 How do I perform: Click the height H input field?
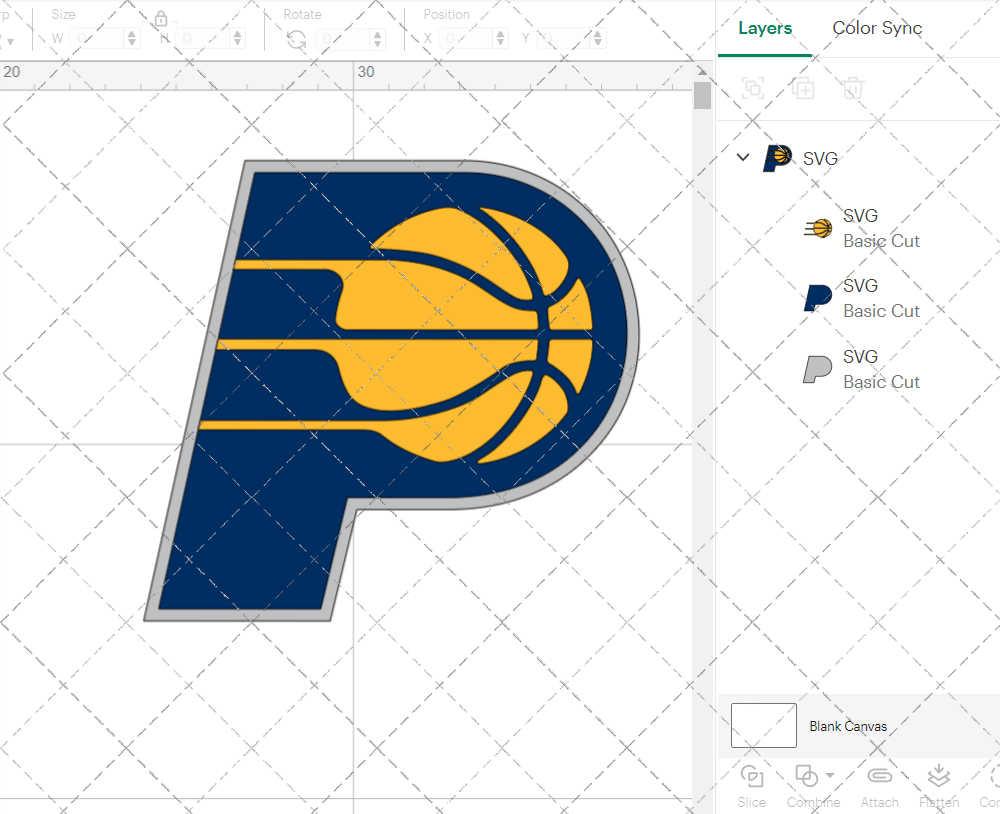203,38
